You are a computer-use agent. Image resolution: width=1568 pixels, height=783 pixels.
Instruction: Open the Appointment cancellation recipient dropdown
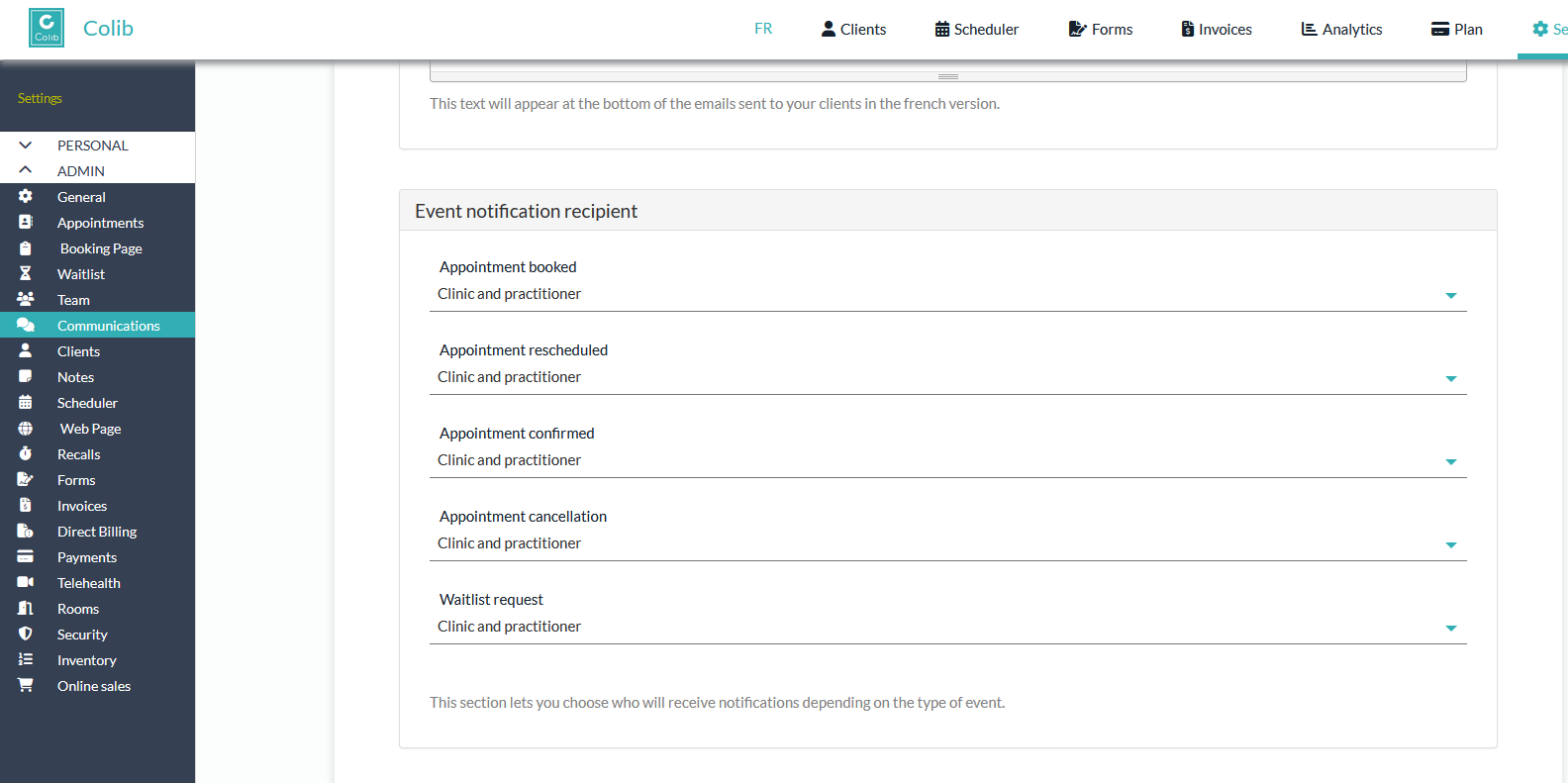948,543
